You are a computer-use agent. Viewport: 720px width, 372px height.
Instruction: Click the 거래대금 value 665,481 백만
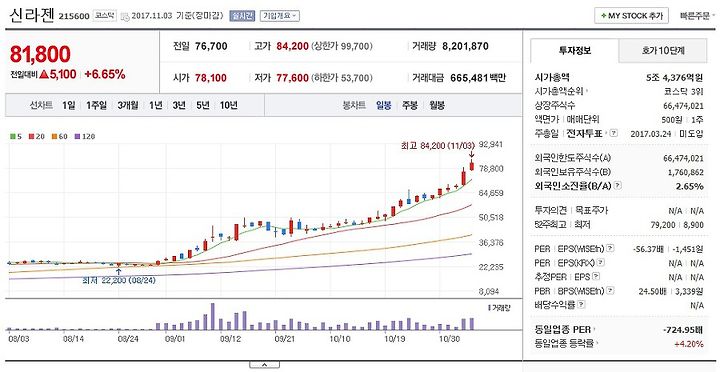[x=478, y=78]
